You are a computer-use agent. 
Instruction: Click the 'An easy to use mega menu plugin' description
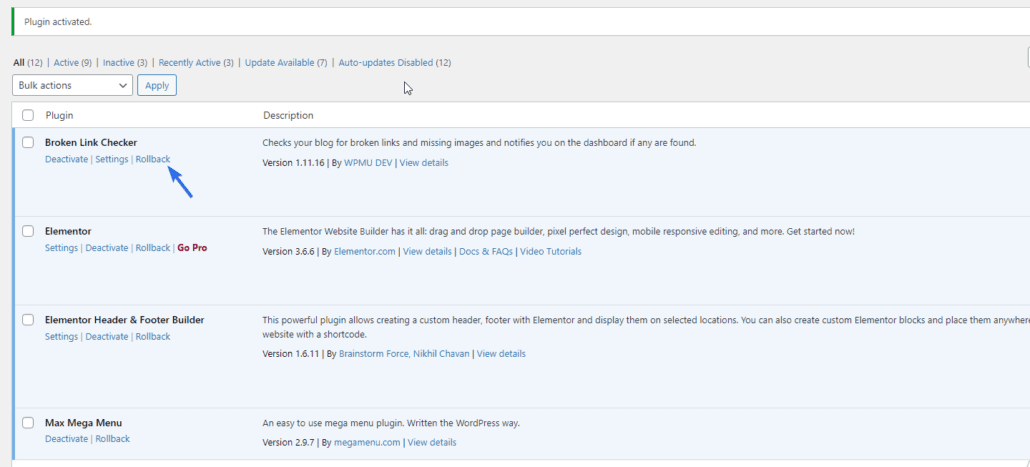(x=392, y=423)
